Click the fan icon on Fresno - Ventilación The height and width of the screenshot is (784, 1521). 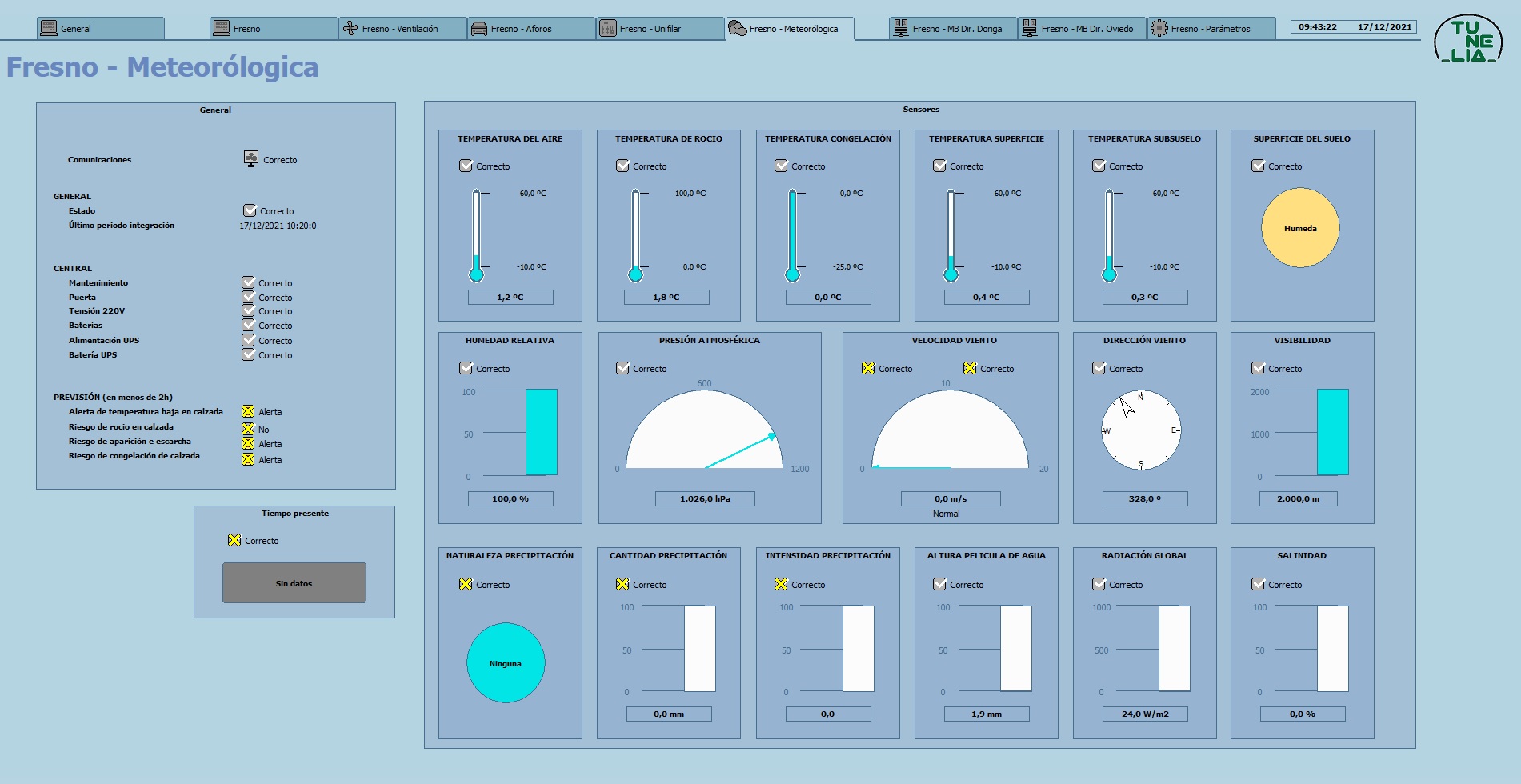click(x=350, y=29)
